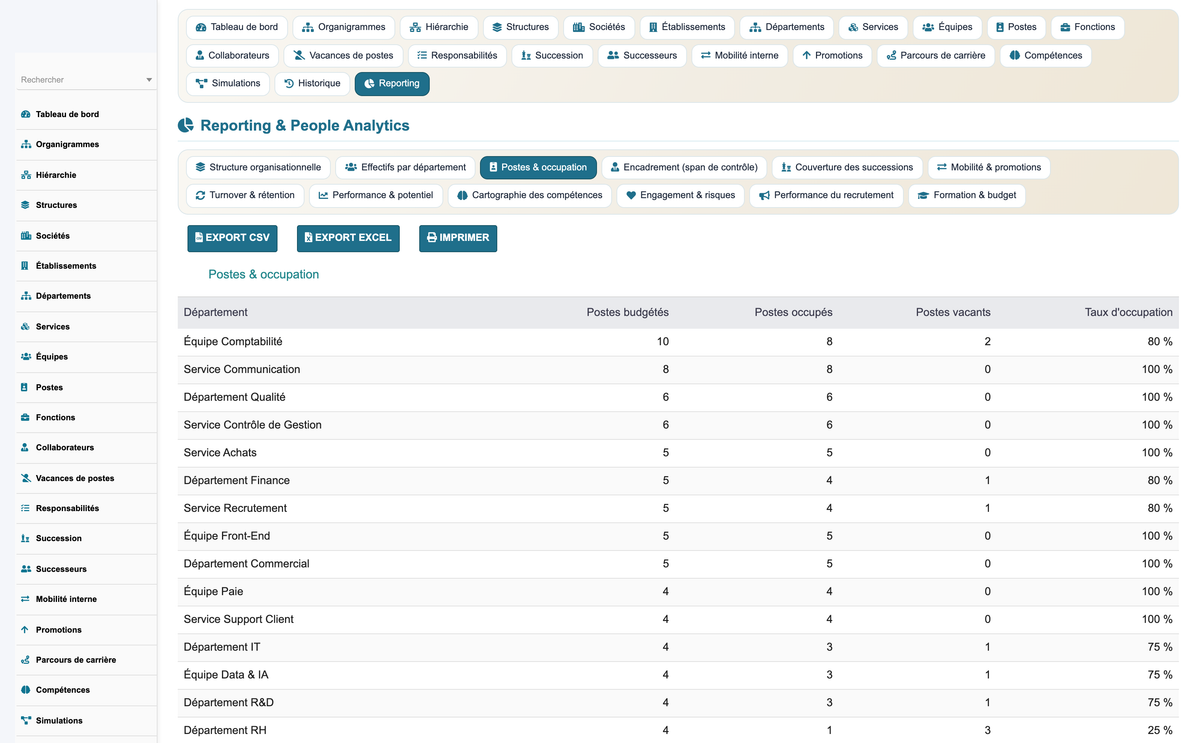This screenshot has height=743, width=1200.
Task: Open Fonctions top navigation tab
Action: [x=1087, y=28]
